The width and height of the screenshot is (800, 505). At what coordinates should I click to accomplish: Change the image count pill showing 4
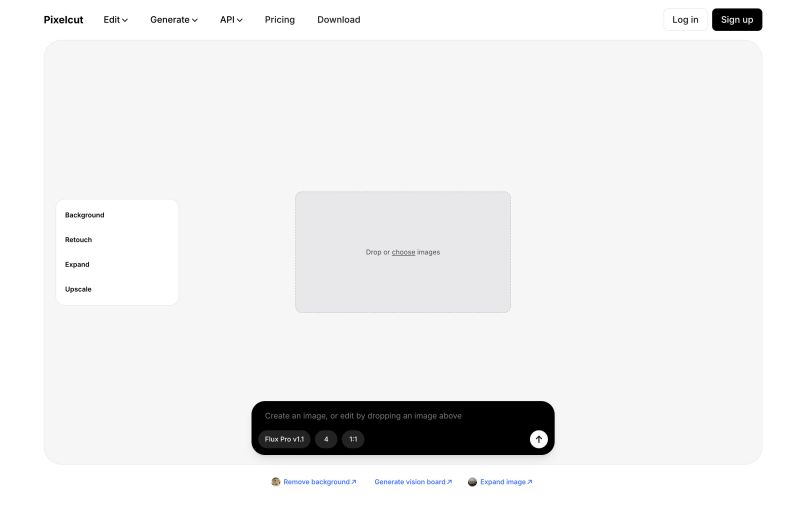click(x=326, y=439)
